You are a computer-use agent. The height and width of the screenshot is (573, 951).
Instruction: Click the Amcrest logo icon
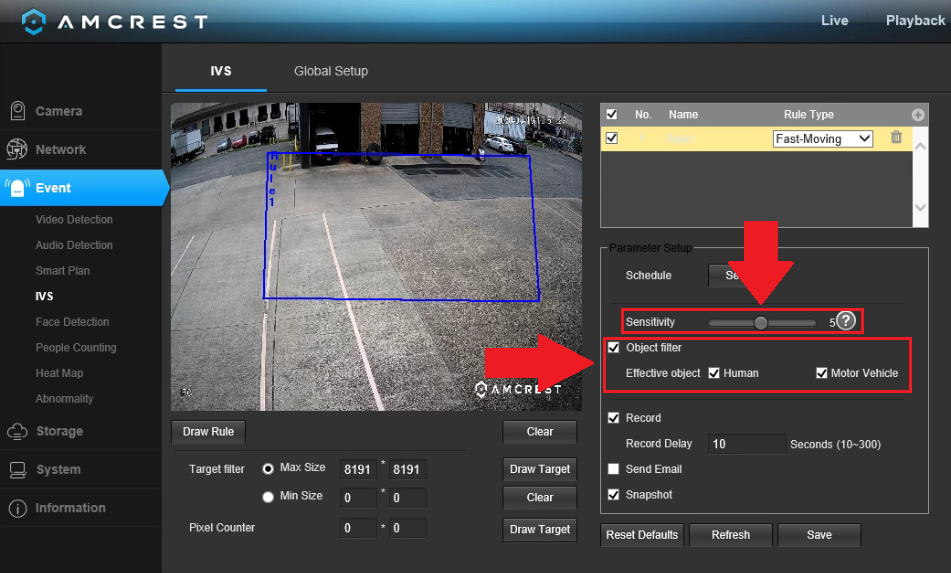coord(33,22)
